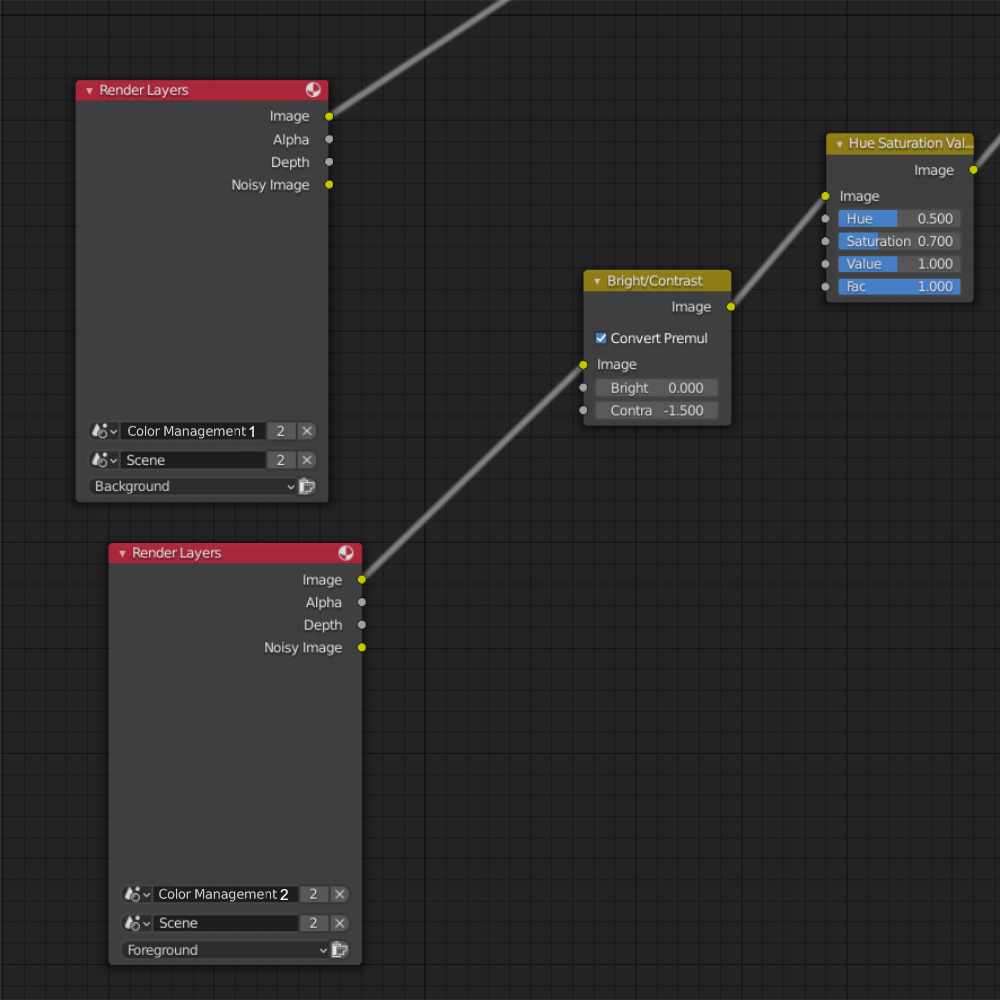The image size is (1000, 1000).
Task: Toggle the Convert Premul checkbox
Action: (601, 337)
